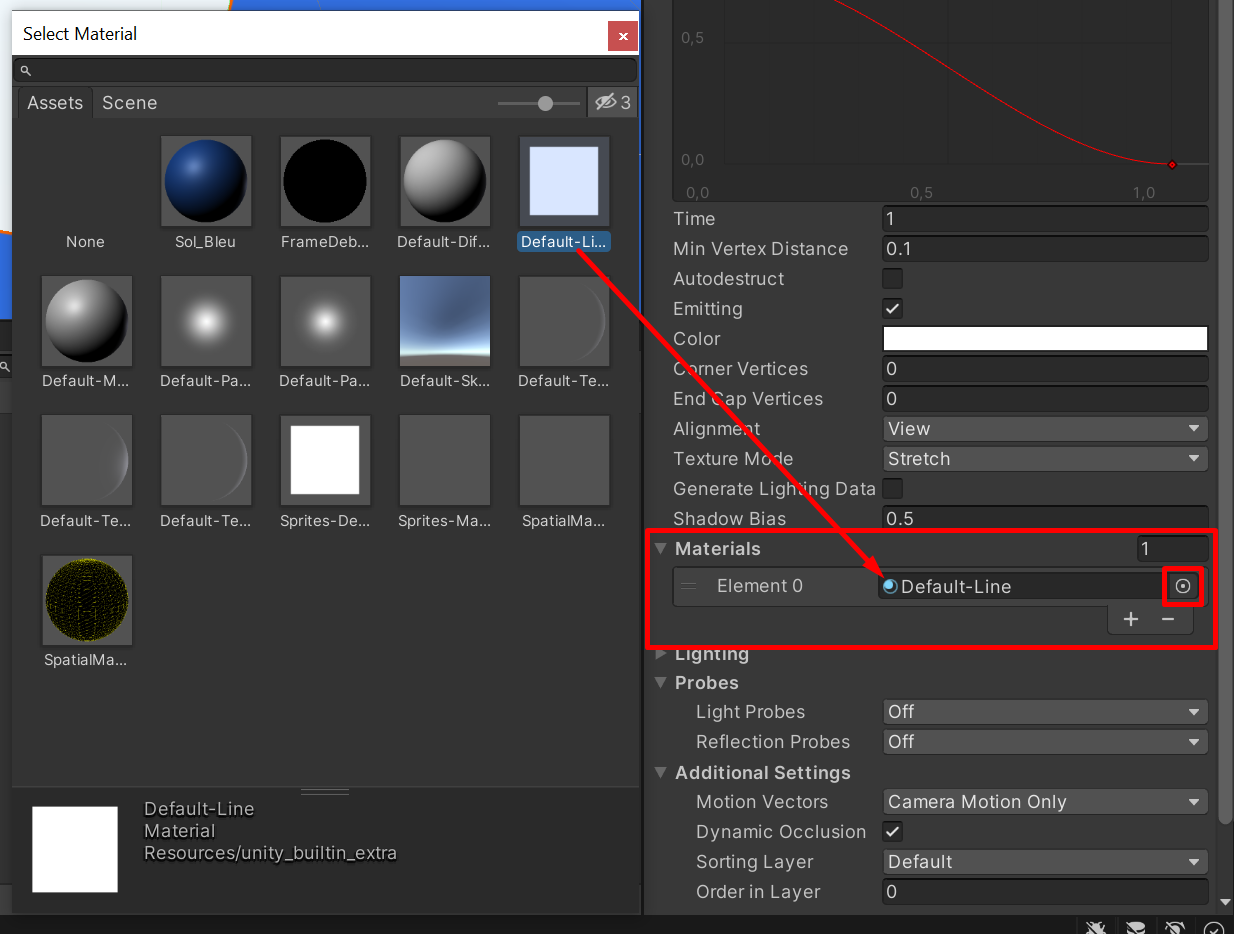Image resolution: width=1234 pixels, height=934 pixels.
Task: Click the End Cap Vertices field
Action: 1045,398
